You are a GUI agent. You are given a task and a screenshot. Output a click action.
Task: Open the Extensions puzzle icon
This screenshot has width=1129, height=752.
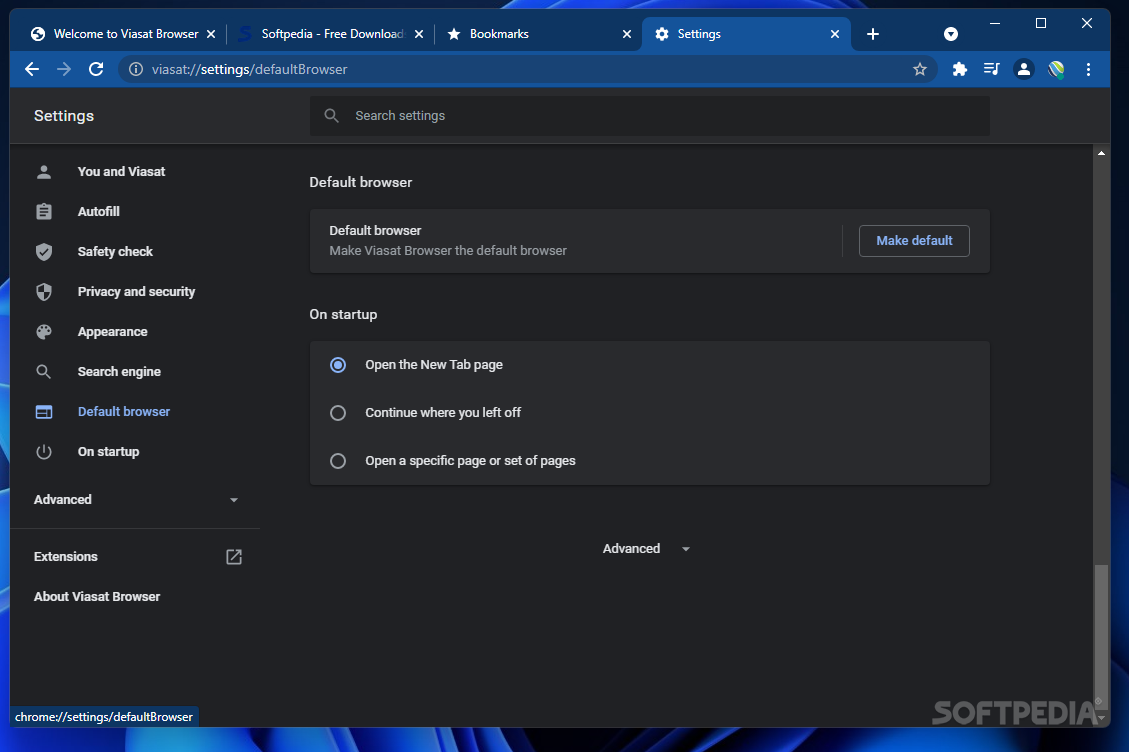959,69
